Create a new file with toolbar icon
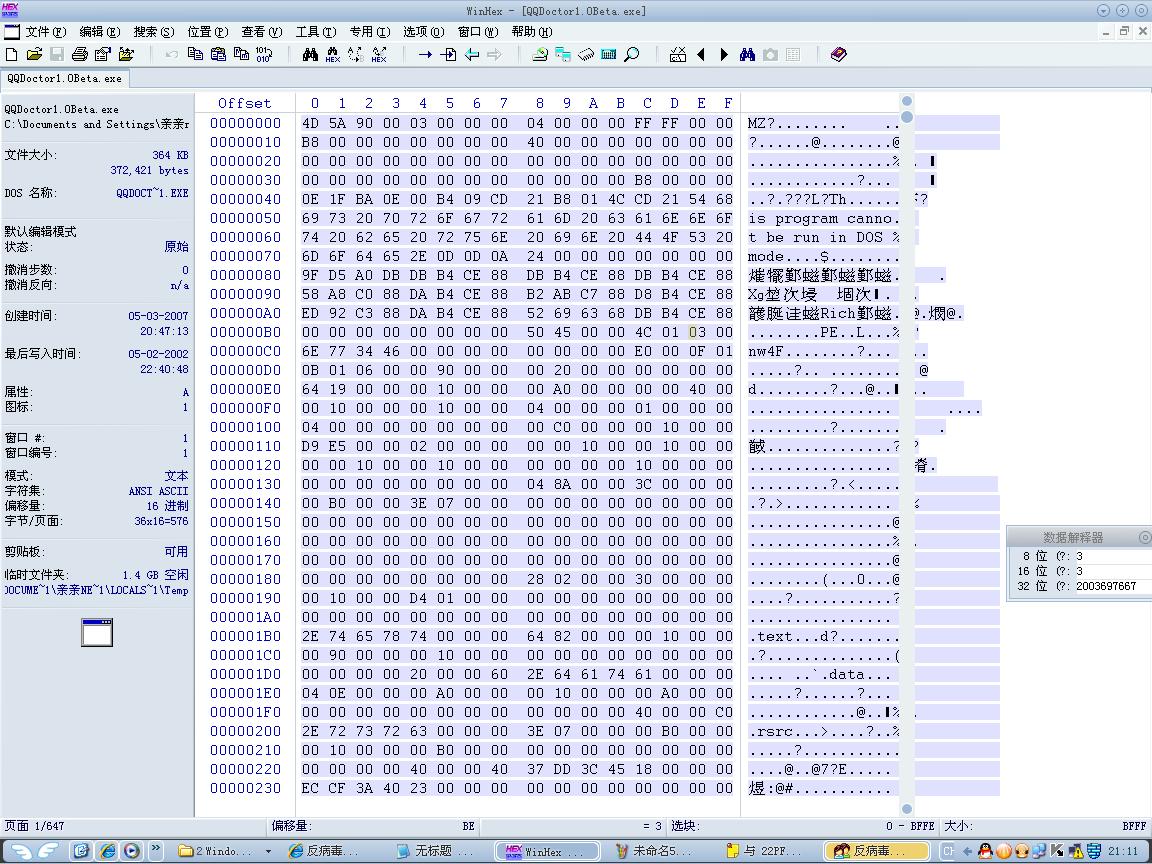This screenshot has width=1152, height=864. click(x=12, y=54)
